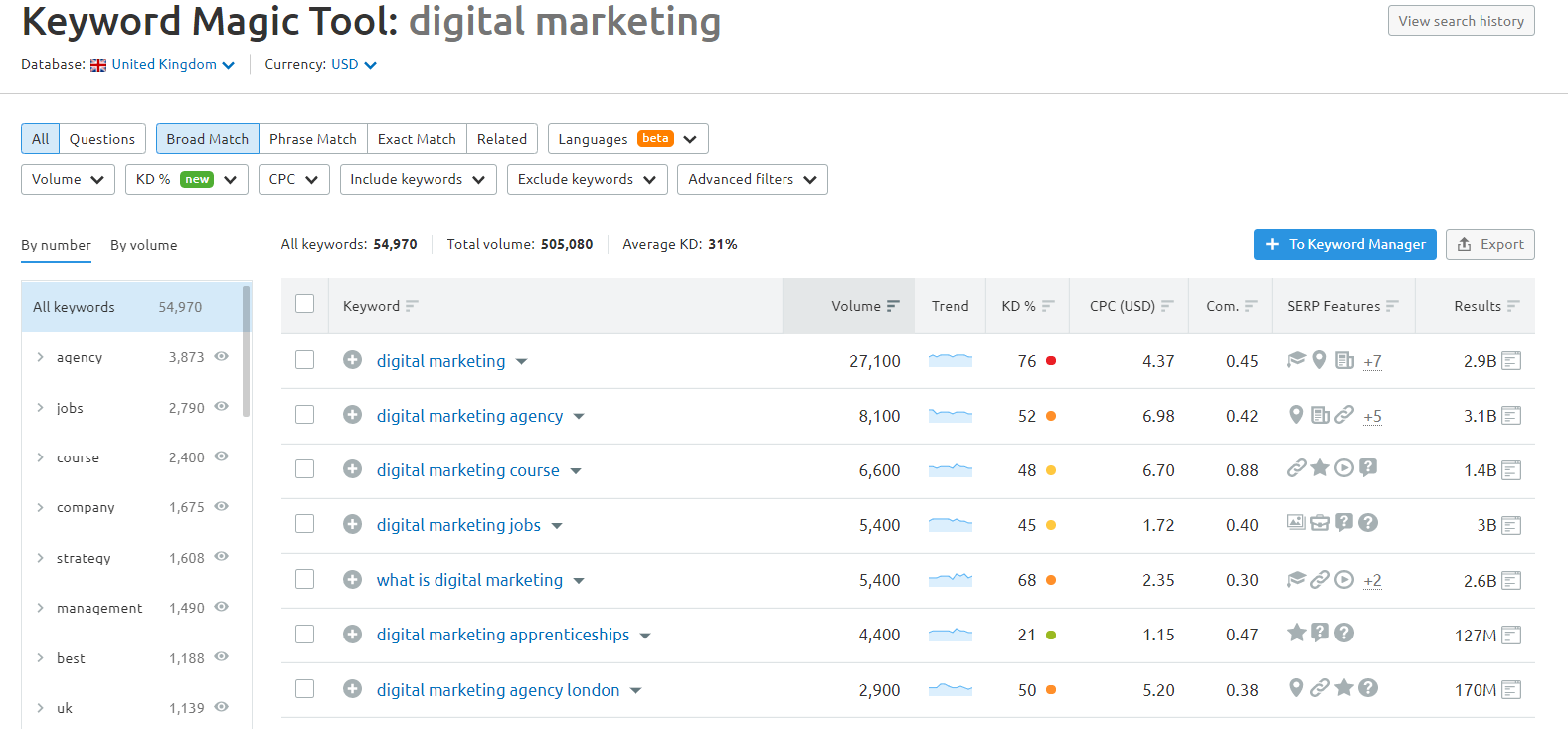Hide the 'jobs' group with eye icon
The height and width of the screenshot is (729, 1568).
222,406
